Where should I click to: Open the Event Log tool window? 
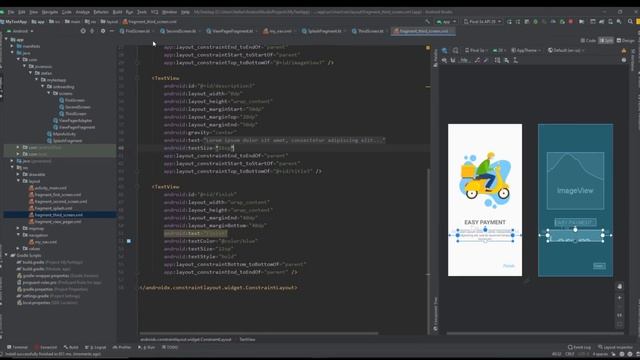click(x=579, y=347)
